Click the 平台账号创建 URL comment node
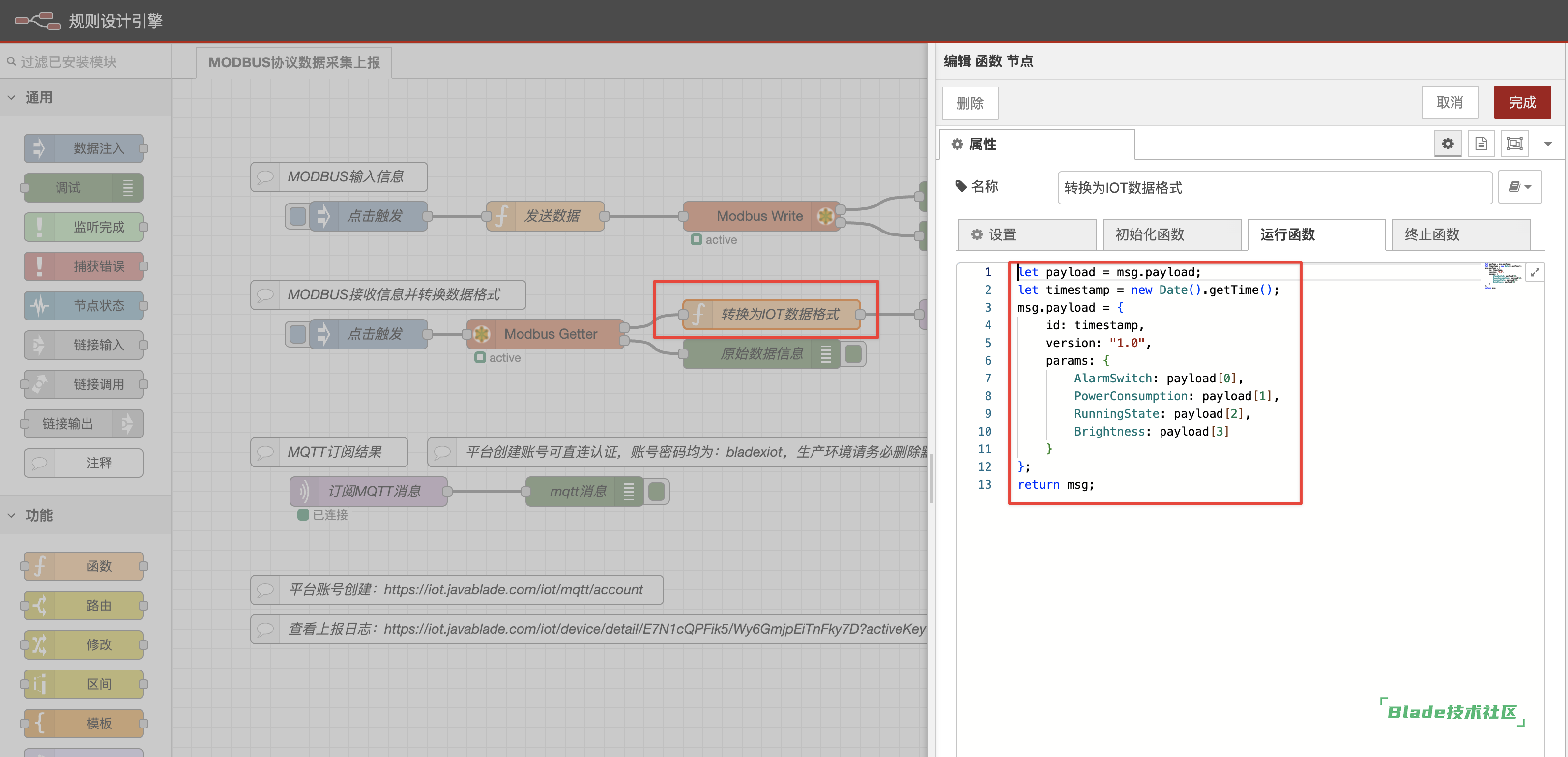Screen dimensions: 1568x757 point(457,590)
